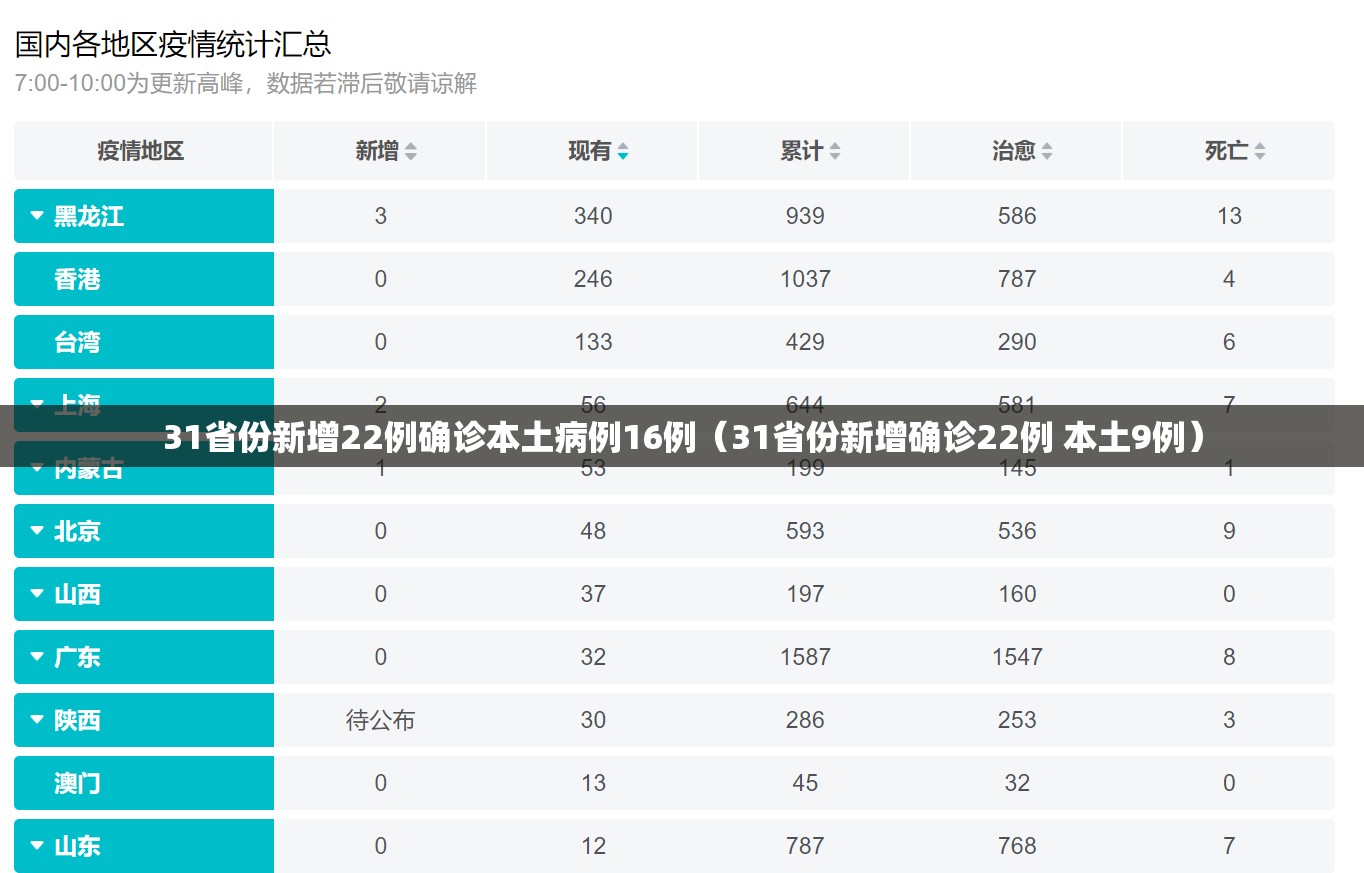Click 香港 cumulative value 1037
This screenshot has width=1364, height=873.
click(805, 279)
